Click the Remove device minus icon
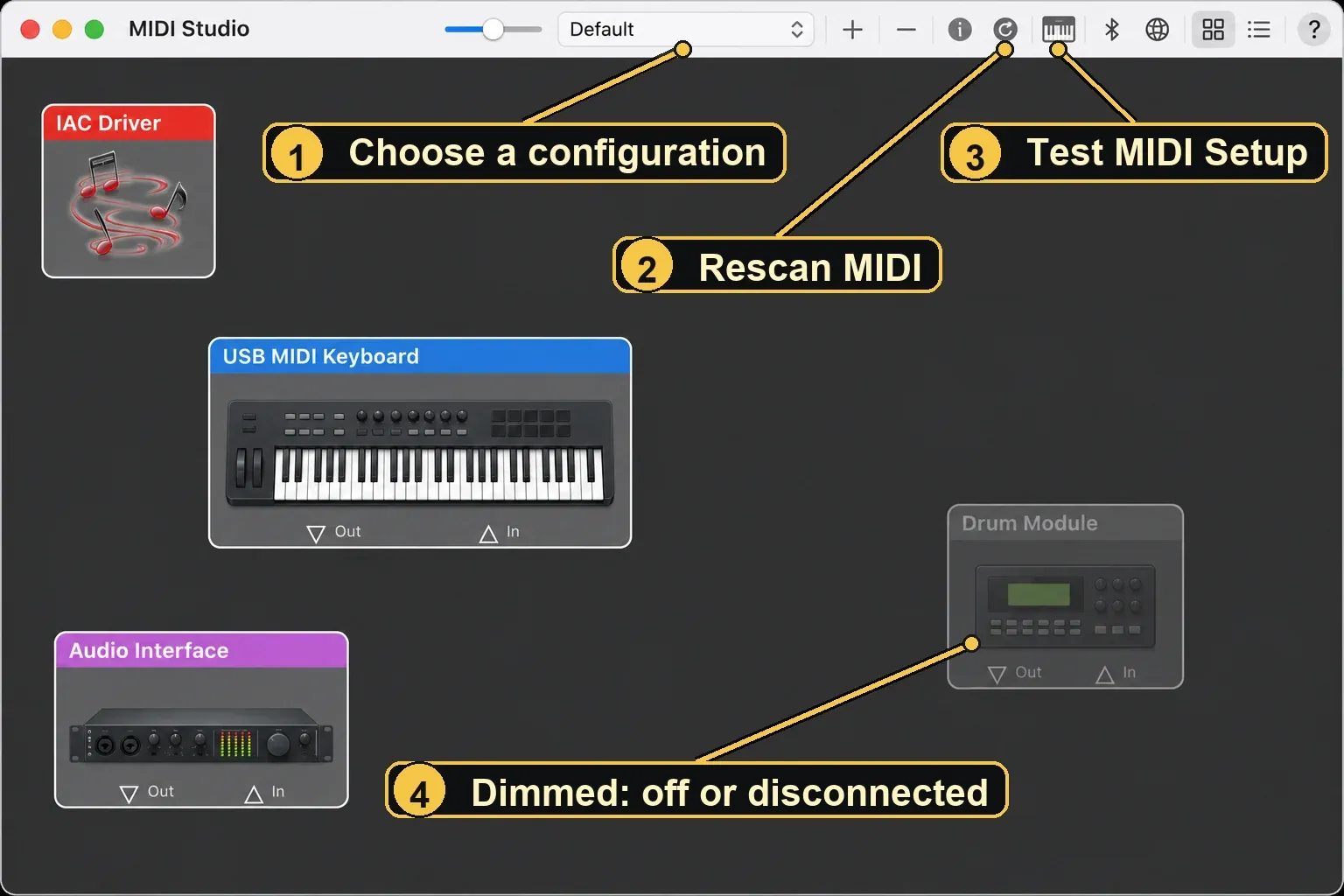Screen dimensions: 1344x896 [x=906, y=30]
